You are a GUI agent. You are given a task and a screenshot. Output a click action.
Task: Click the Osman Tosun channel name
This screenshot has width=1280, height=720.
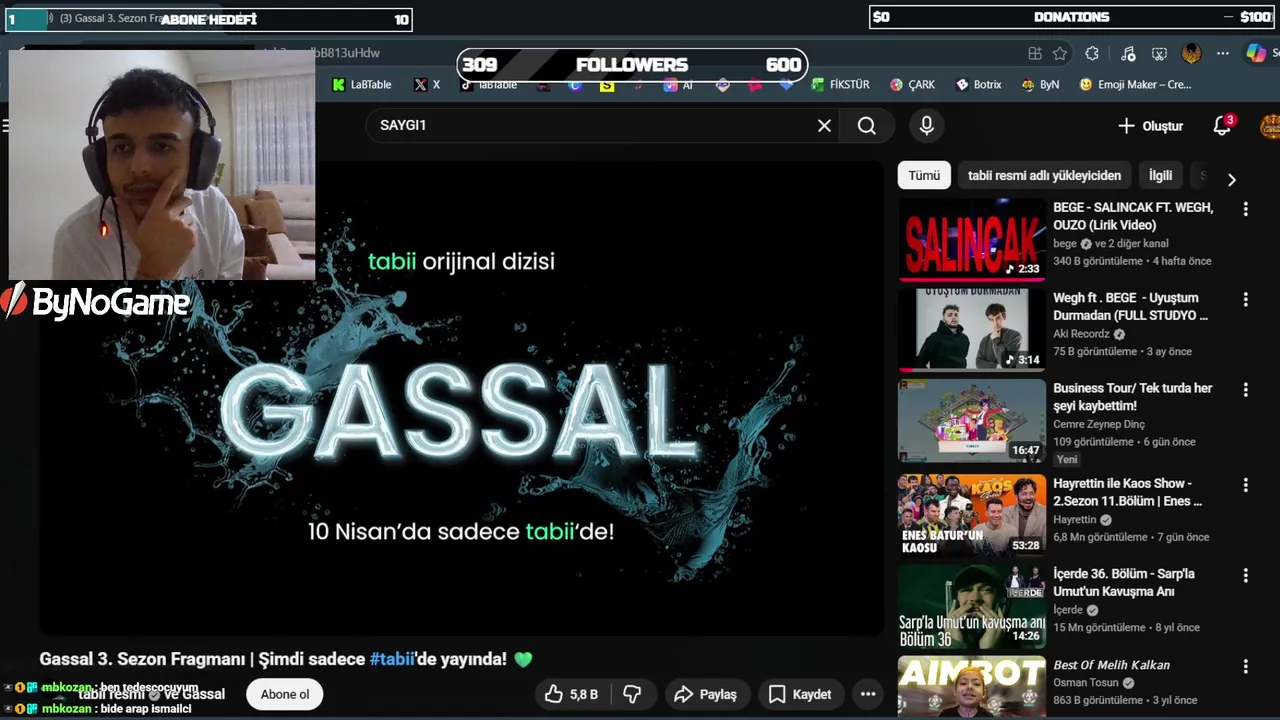(1086, 683)
